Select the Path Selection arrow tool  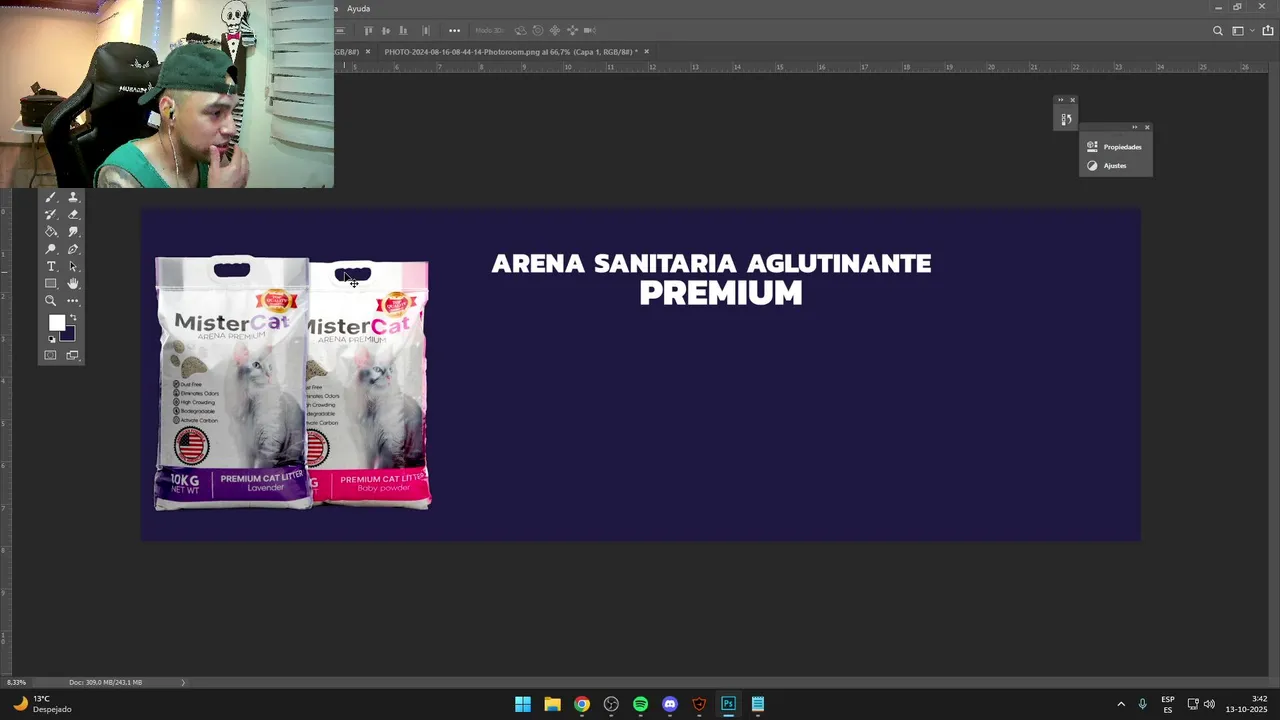pos(73,266)
